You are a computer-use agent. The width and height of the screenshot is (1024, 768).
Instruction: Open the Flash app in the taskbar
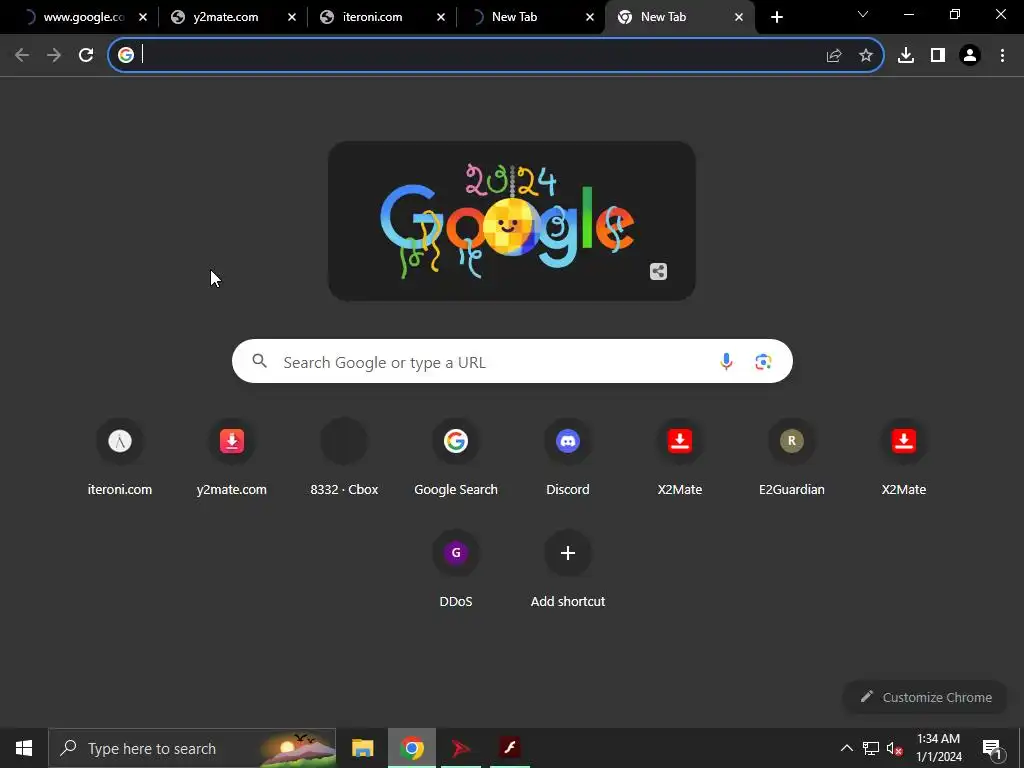tap(510, 748)
